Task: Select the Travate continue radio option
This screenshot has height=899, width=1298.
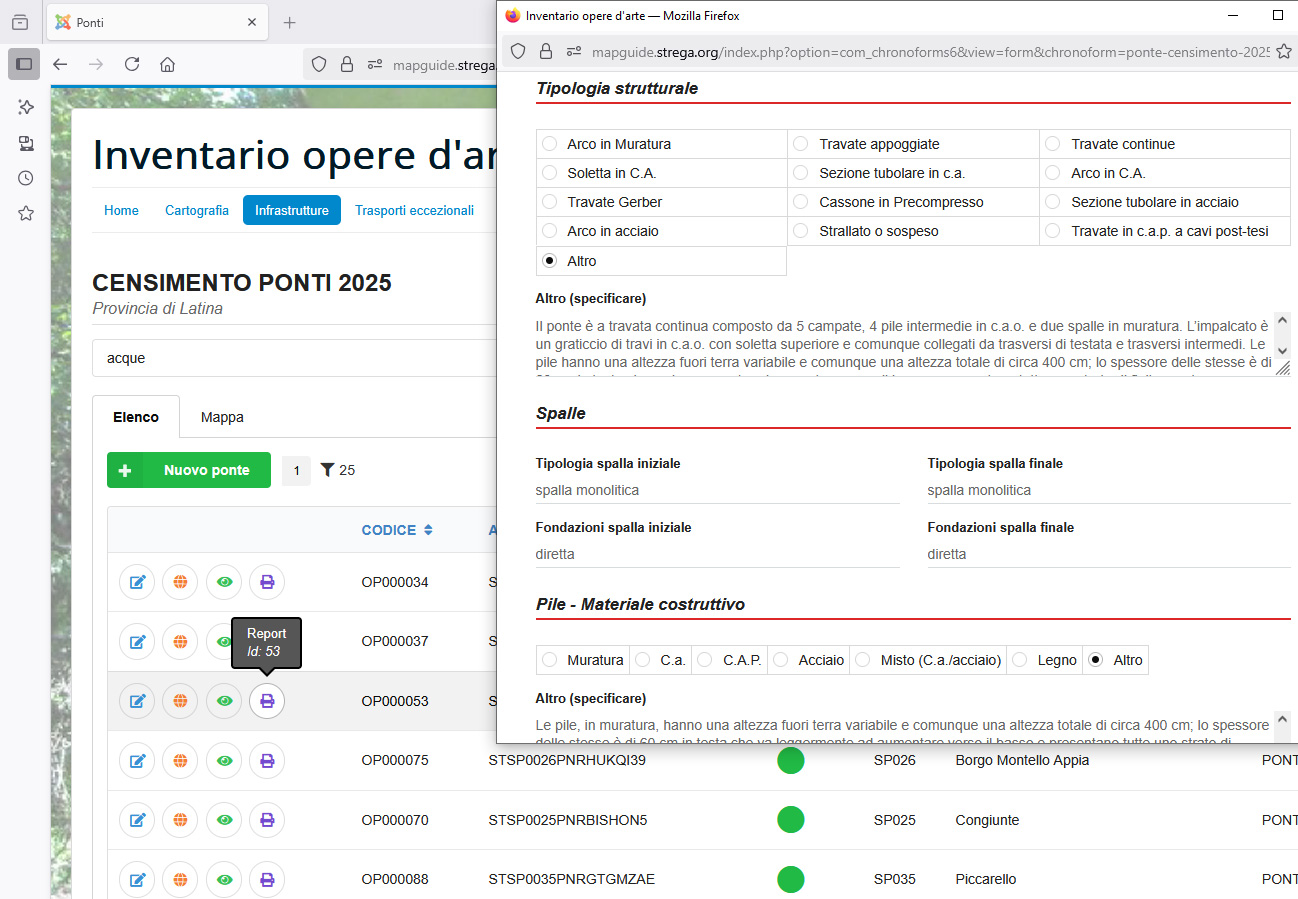Action: click(1054, 144)
